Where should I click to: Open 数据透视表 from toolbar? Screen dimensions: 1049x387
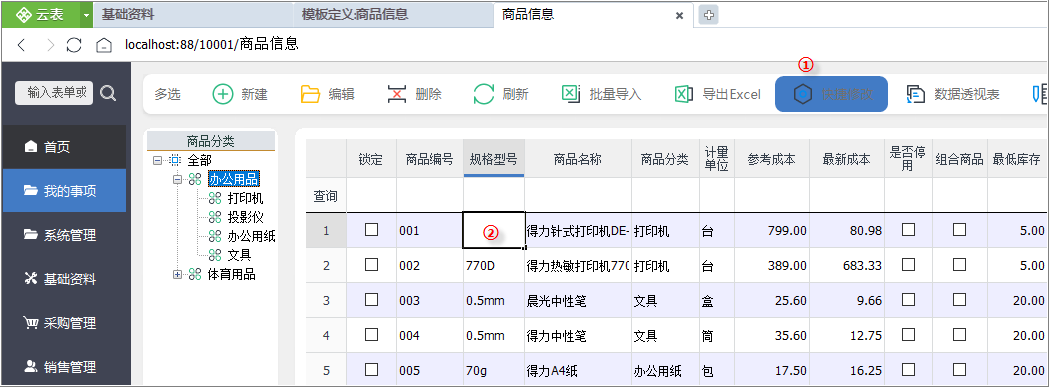[953, 94]
